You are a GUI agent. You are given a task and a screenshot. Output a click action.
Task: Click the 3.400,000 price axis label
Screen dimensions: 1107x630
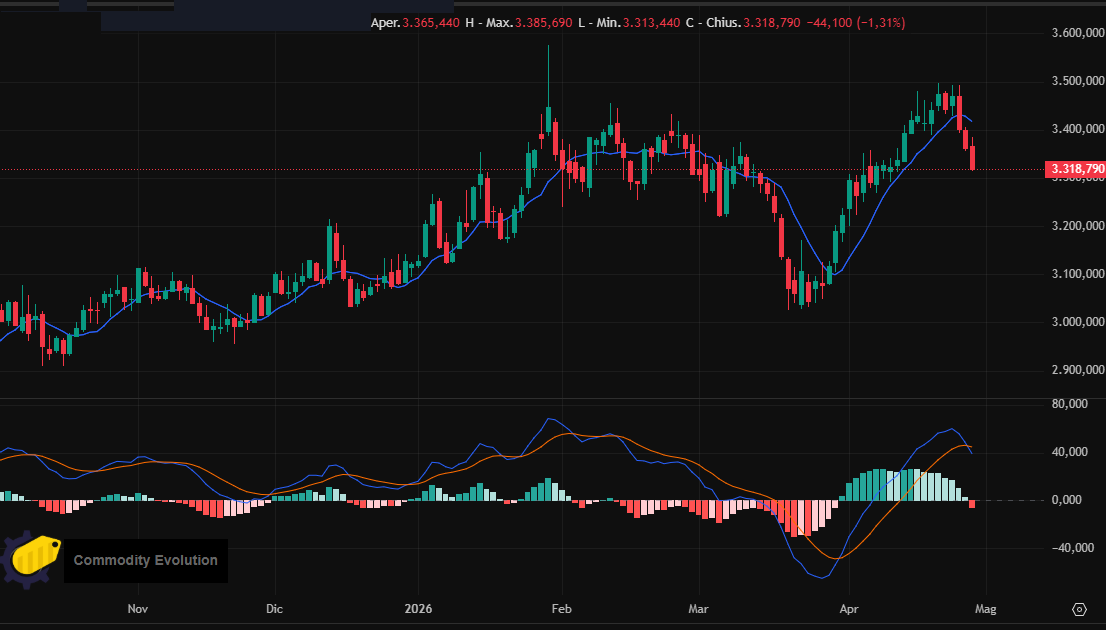1077,129
